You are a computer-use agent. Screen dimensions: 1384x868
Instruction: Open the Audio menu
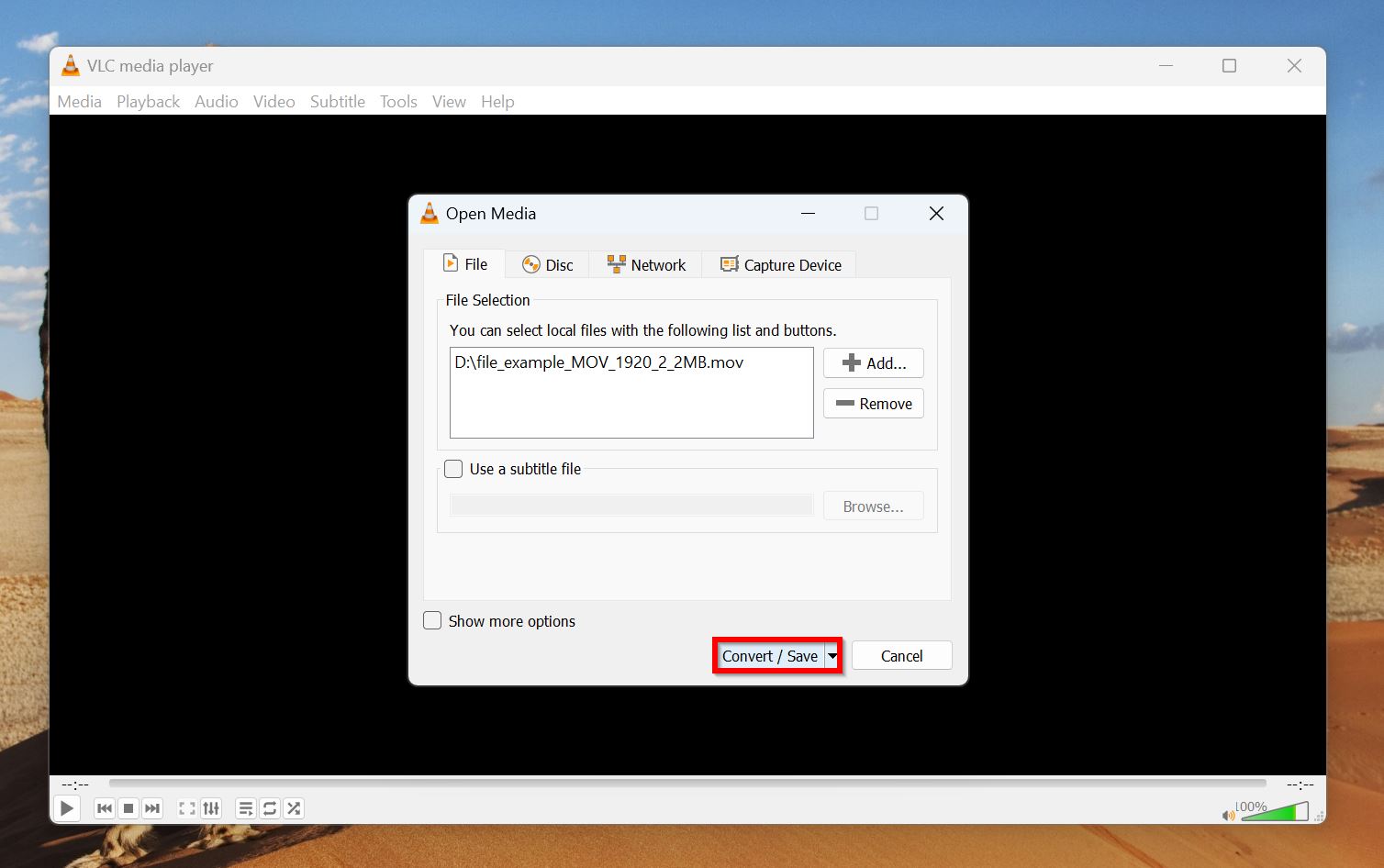(217, 102)
